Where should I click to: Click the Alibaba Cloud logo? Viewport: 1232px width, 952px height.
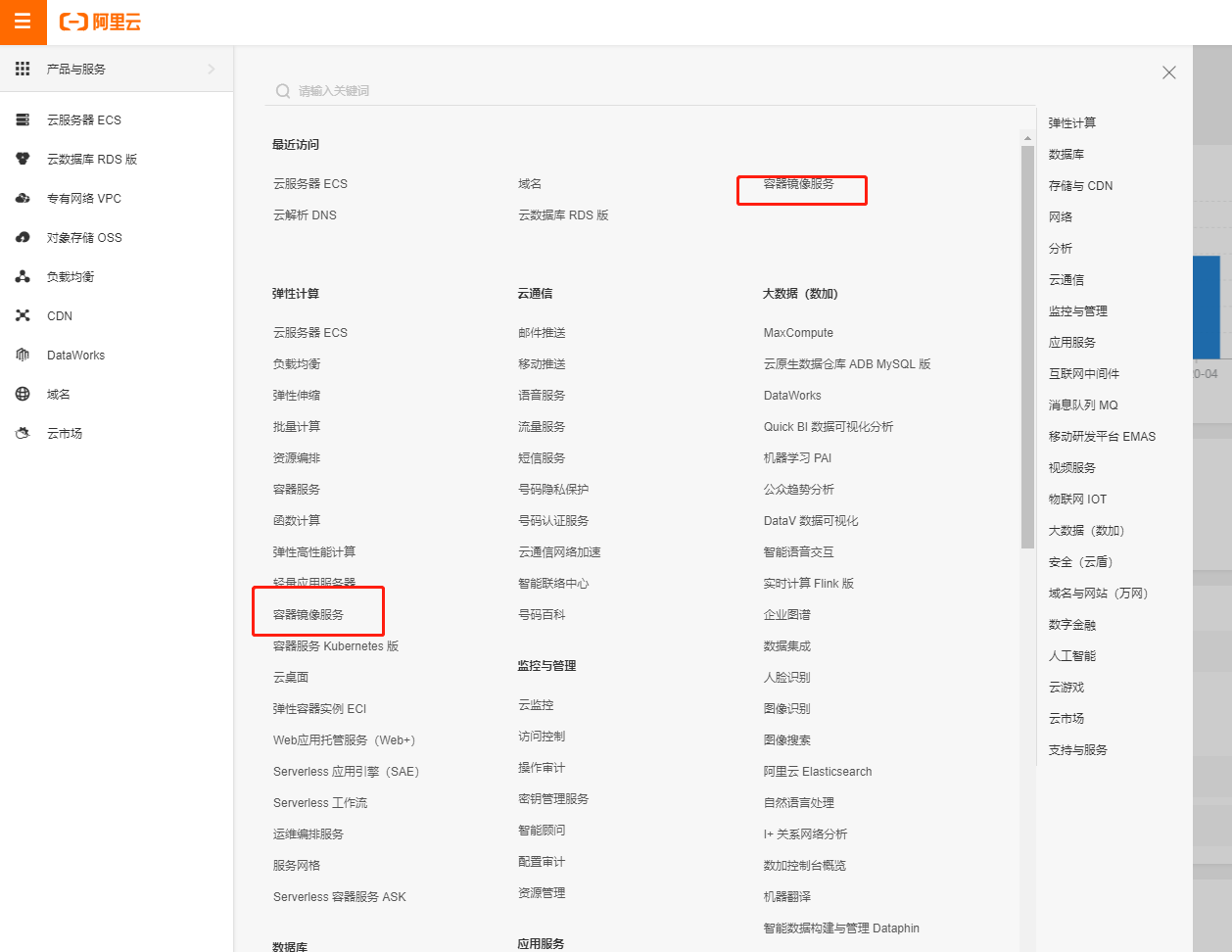(x=100, y=22)
